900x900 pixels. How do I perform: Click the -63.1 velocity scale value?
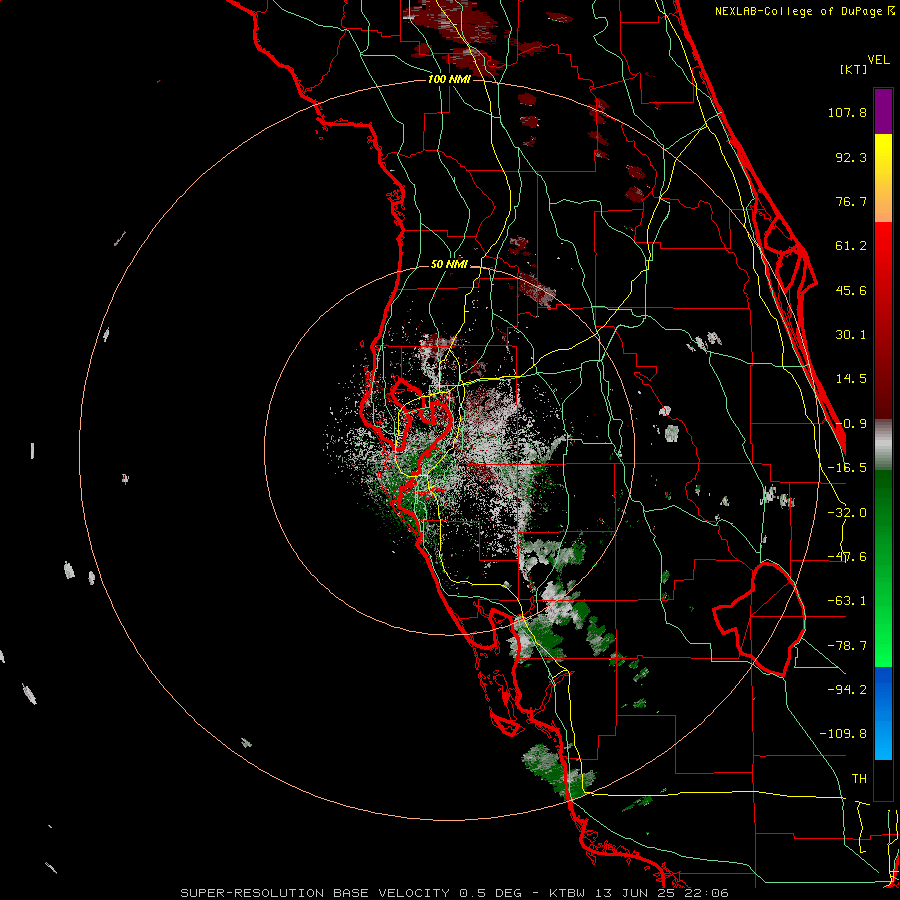pos(847,601)
